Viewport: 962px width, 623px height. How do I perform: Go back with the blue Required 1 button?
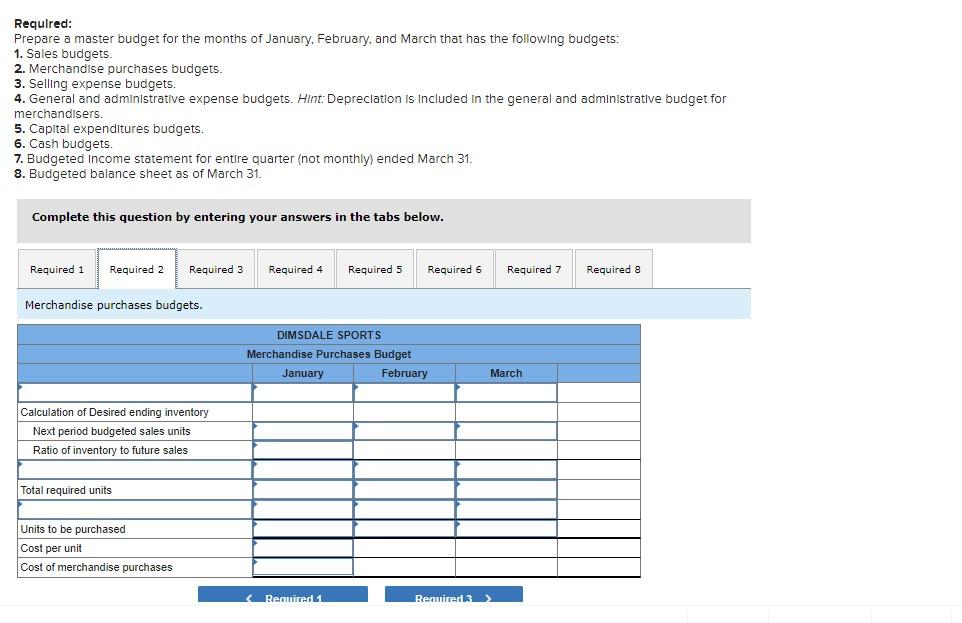pyautogui.click(x=283, y=595)
